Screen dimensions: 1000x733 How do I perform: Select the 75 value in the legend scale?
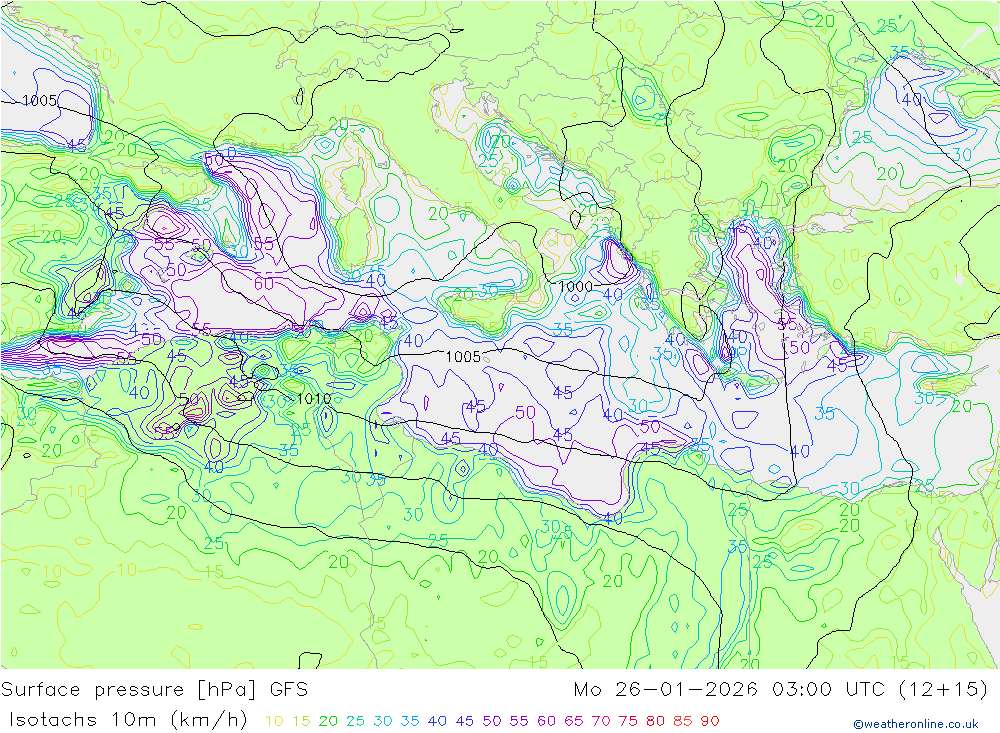(628, 721)
